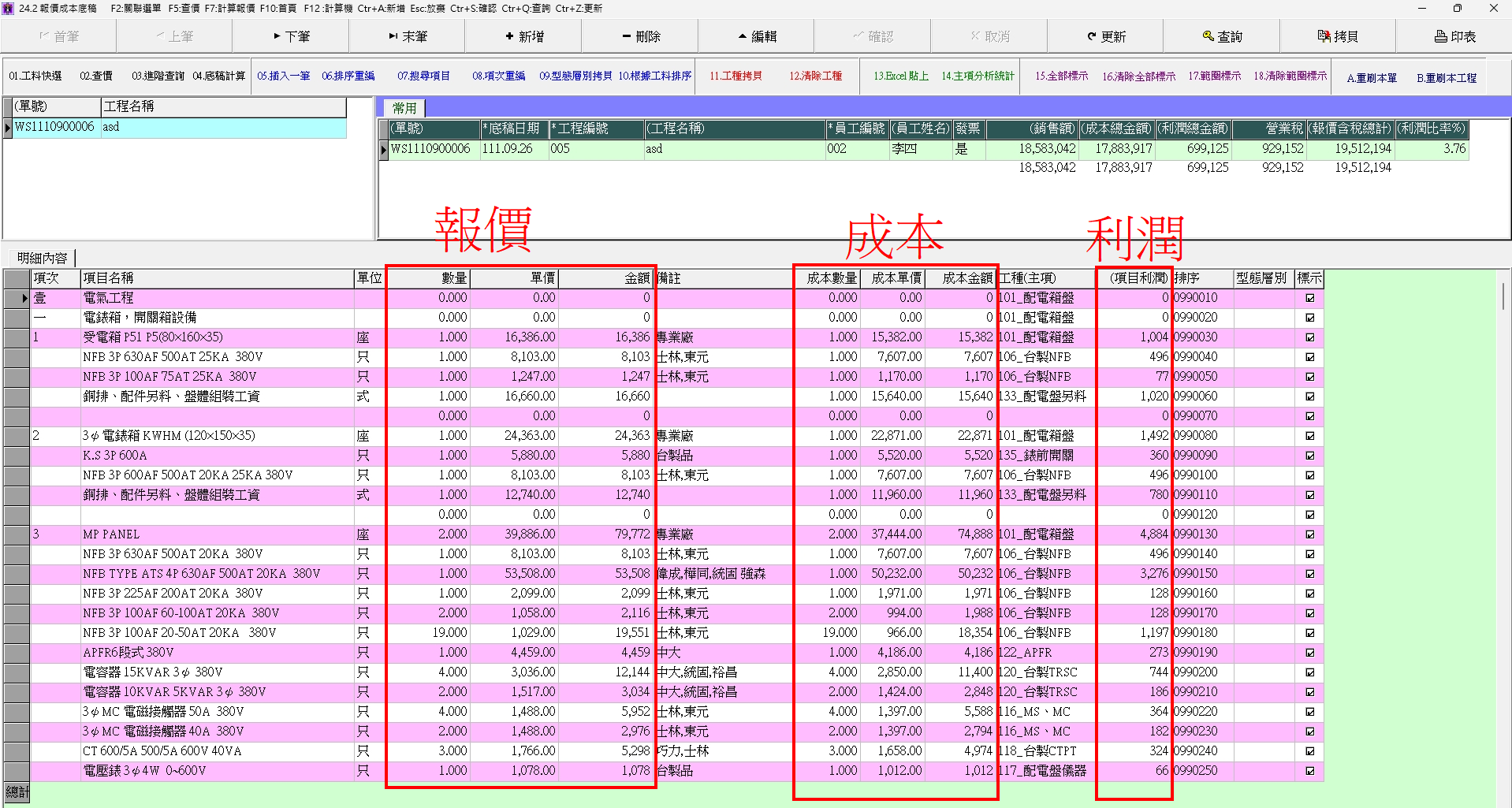Go to next record with 下筆
Screen dimensions: 1512x808
point(291,36)
